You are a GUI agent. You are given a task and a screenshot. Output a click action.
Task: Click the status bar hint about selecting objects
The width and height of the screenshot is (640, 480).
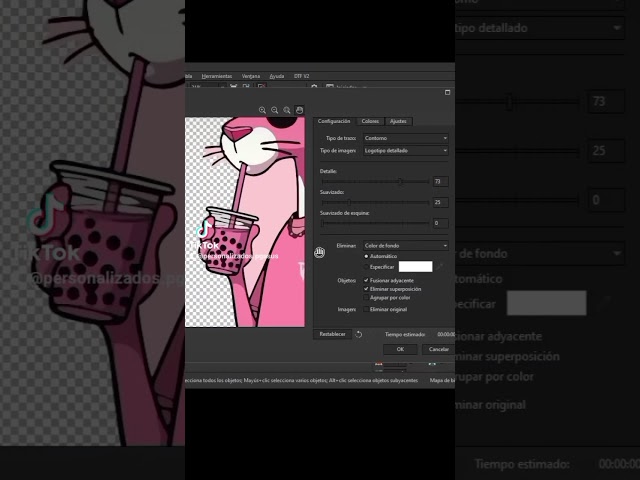301,380
